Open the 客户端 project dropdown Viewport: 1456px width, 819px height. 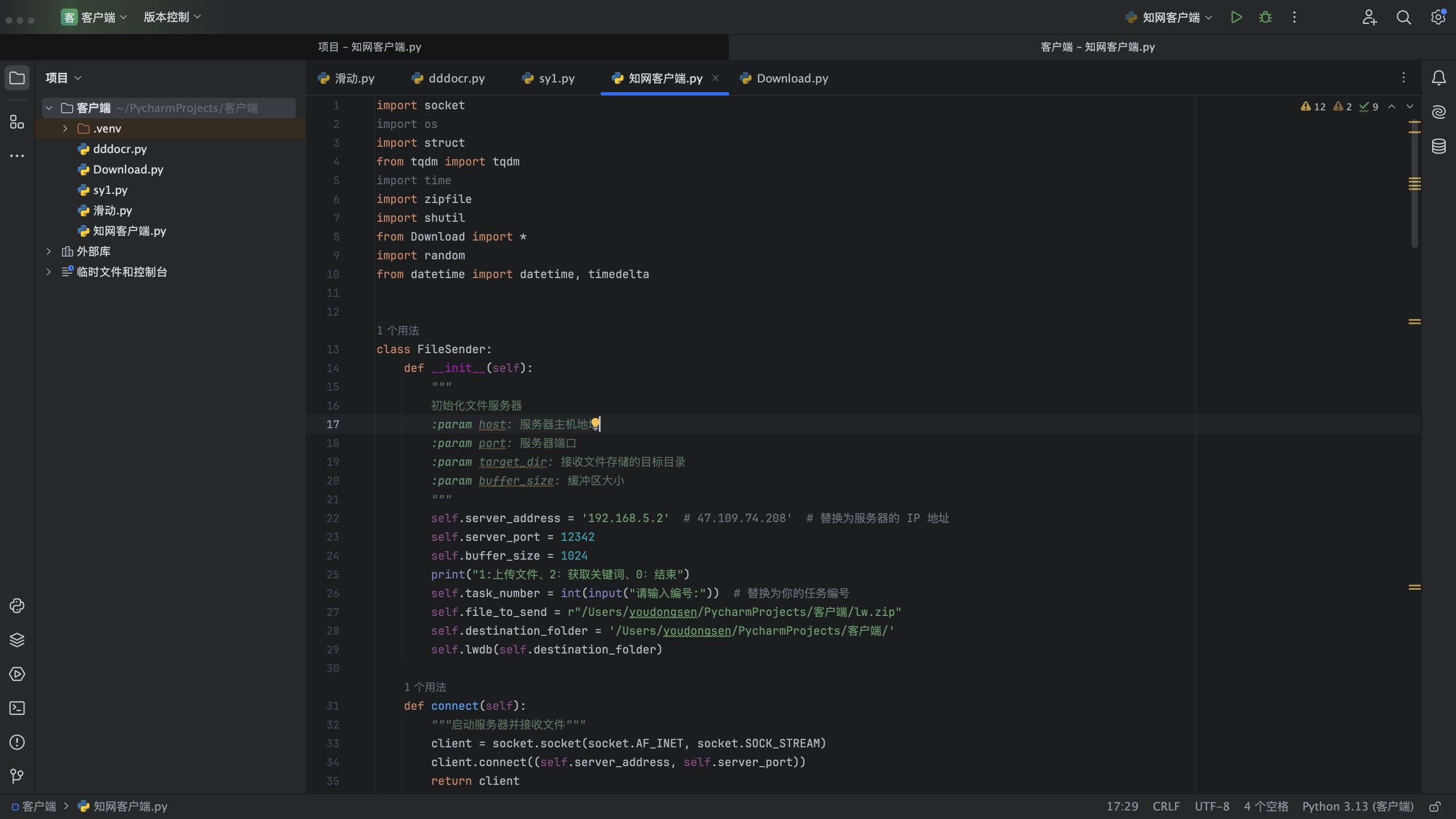coord(94,17)
